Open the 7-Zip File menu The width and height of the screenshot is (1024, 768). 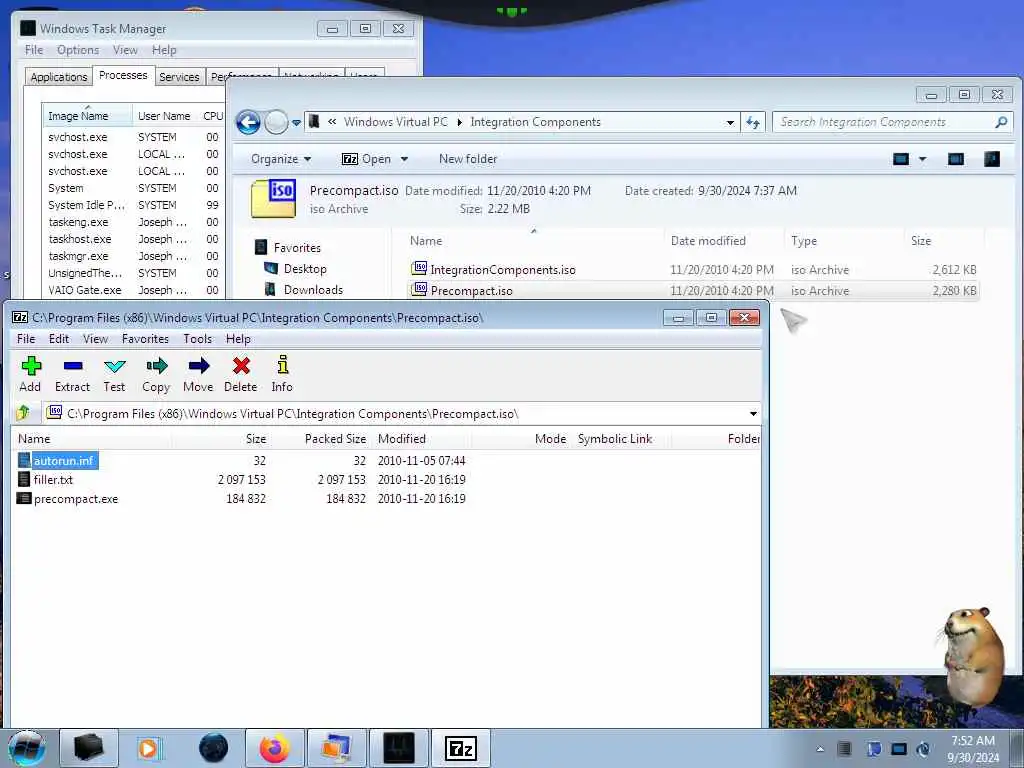(26, 339)
